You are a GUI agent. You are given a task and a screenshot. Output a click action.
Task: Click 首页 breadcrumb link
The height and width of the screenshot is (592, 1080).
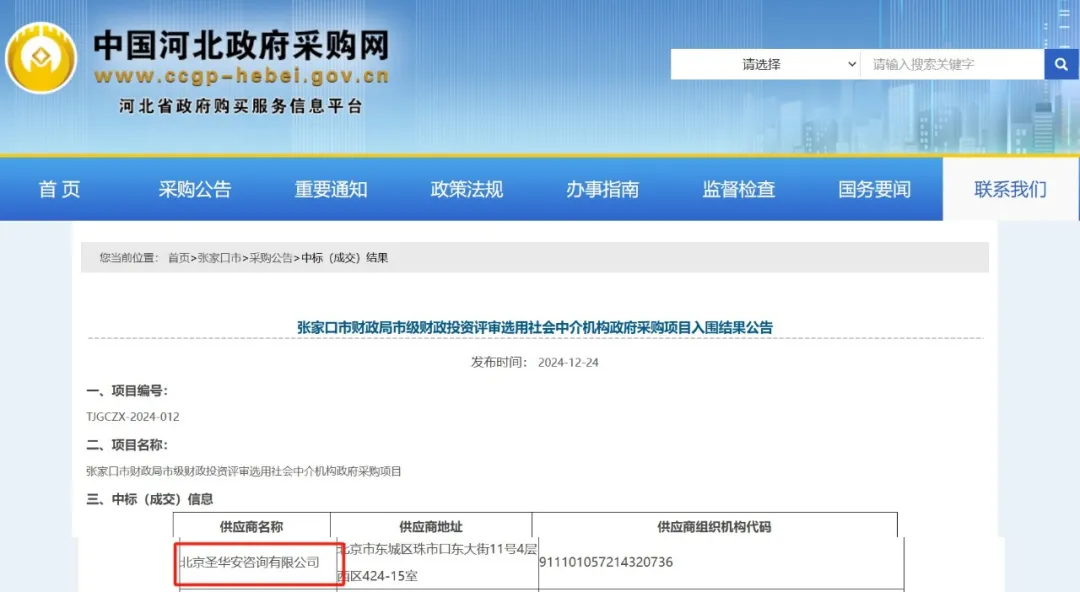(179, 258)
